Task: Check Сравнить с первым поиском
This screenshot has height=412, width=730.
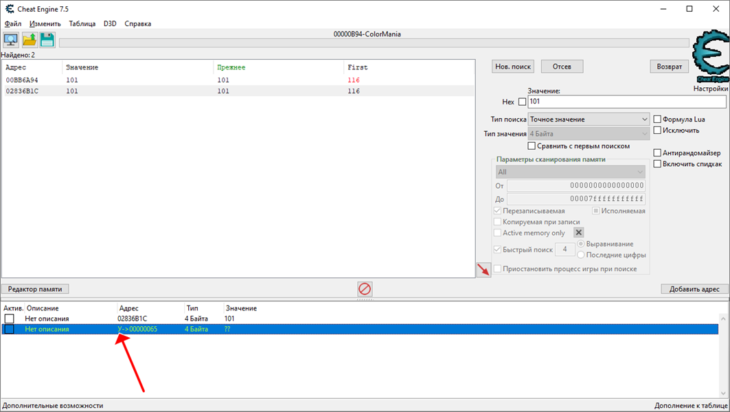Action: [x=531, y=146]
